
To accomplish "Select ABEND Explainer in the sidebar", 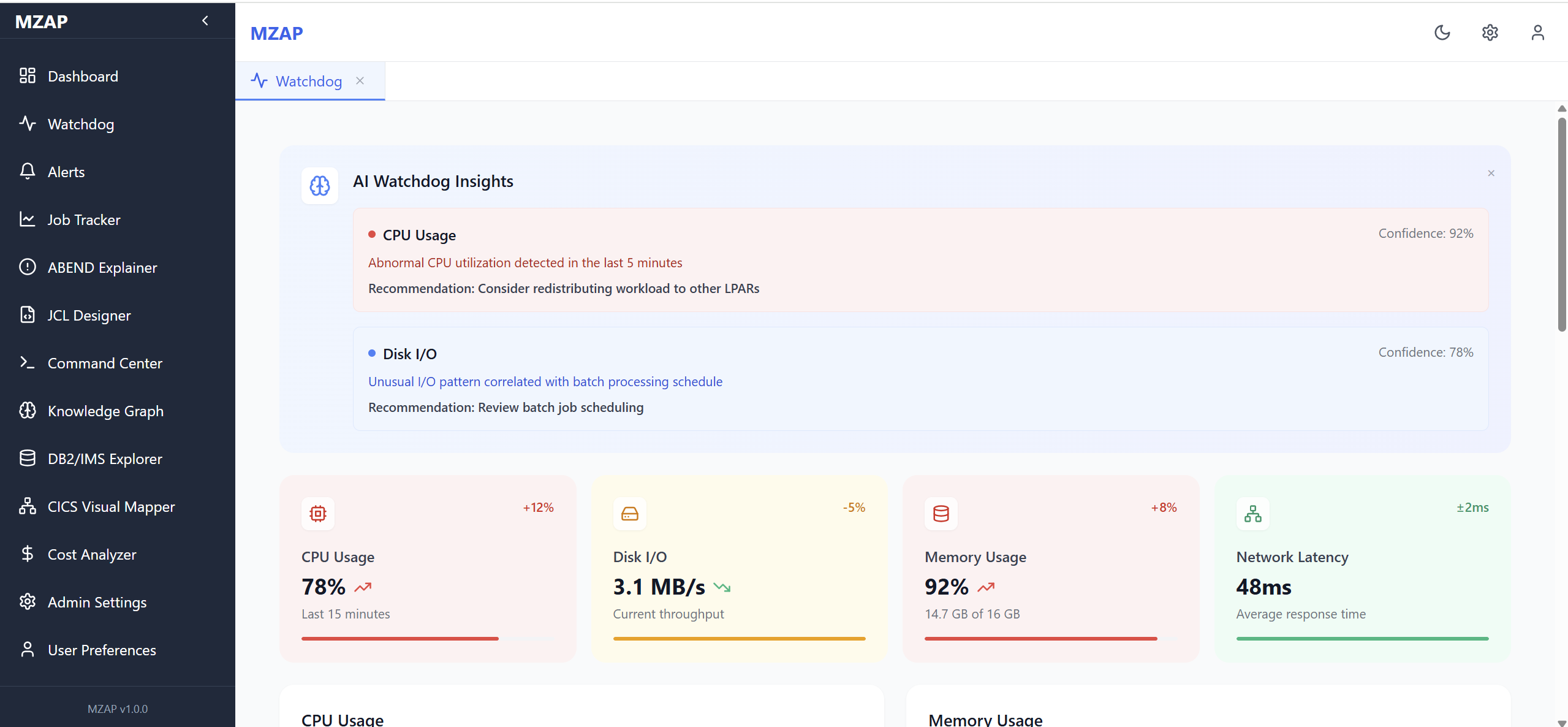I will pos(102,267).
